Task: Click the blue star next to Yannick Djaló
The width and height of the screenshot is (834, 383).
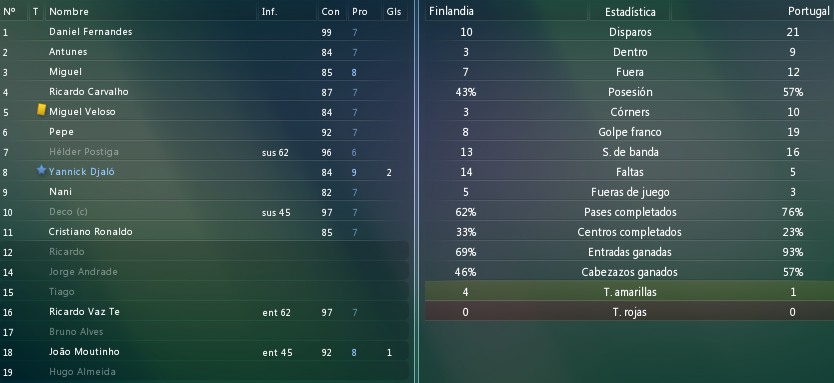Action: click(x=41, y=170)
